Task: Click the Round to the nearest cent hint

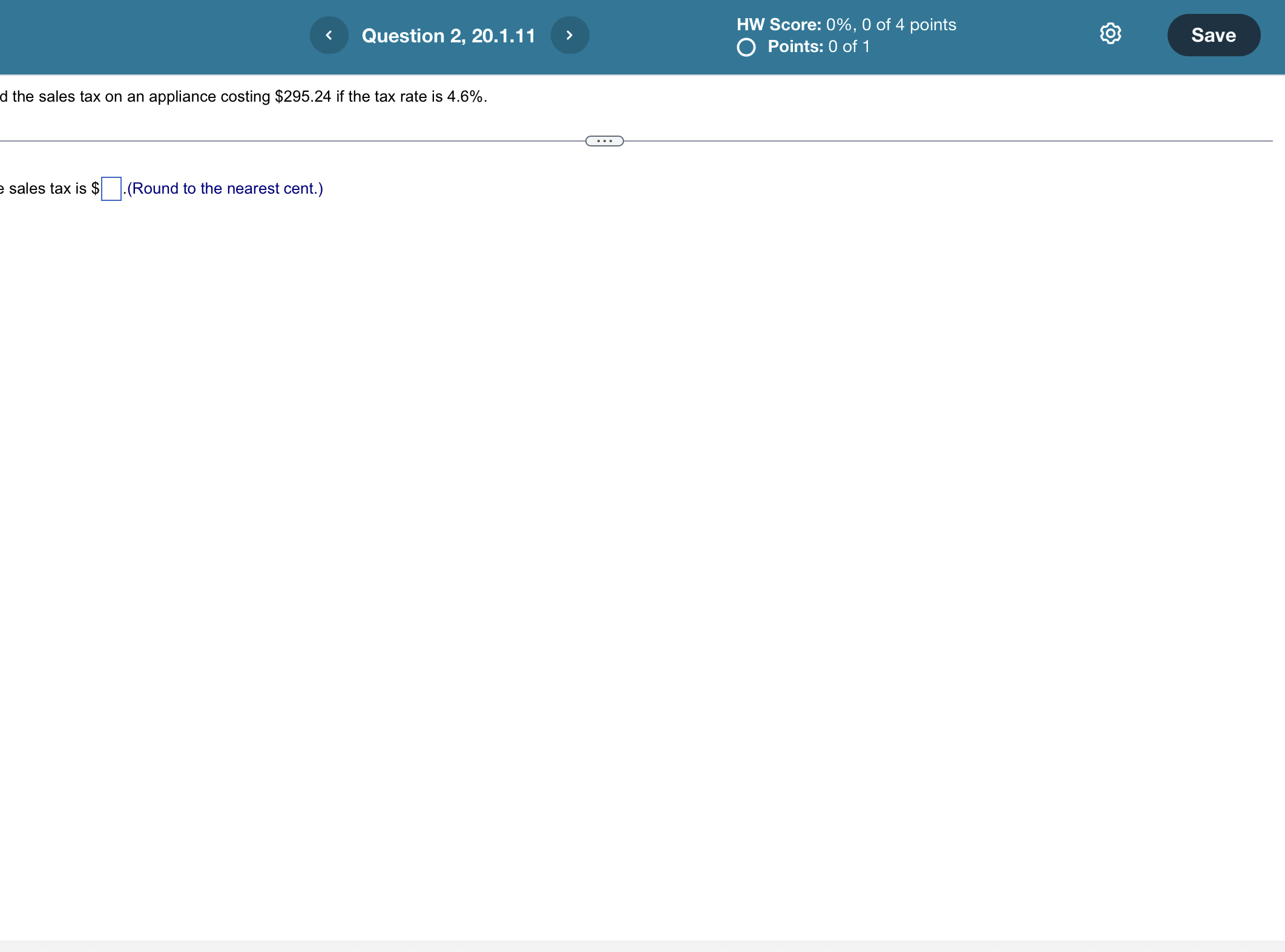Action: (225, 189)
